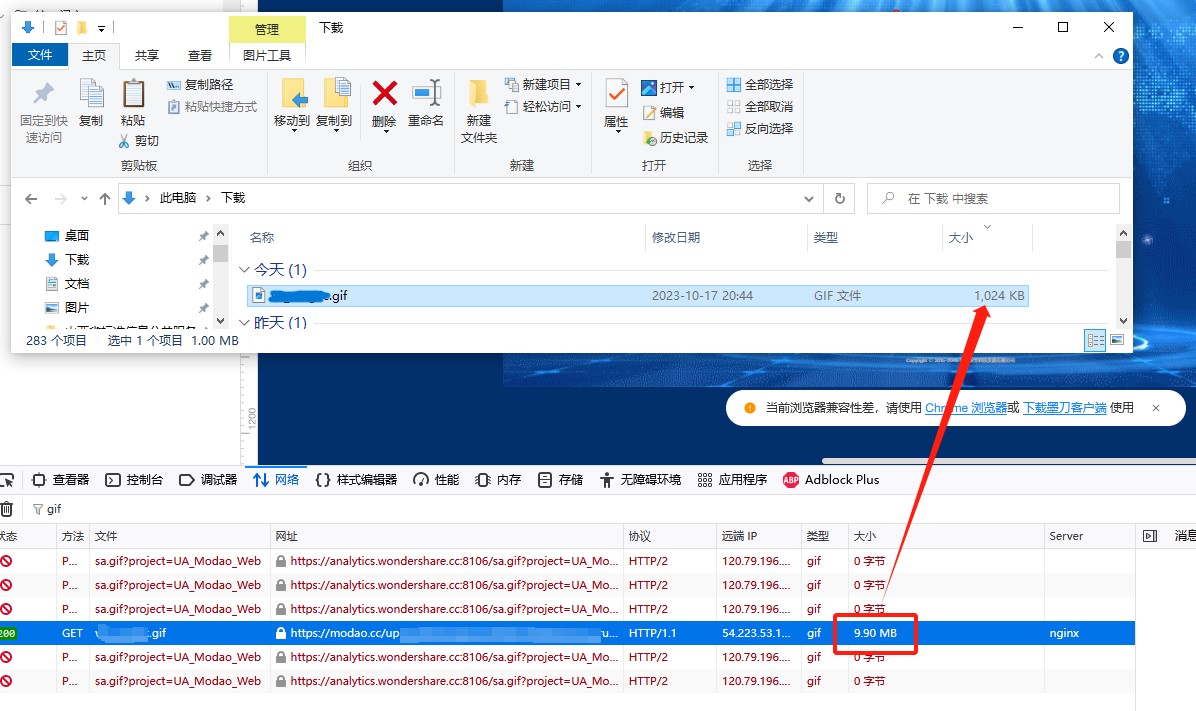The width and height of the screenshot is (1196, 711).
Task: Open Style Editor (样式编辑器) tab
Action: [x=356, y=480]
